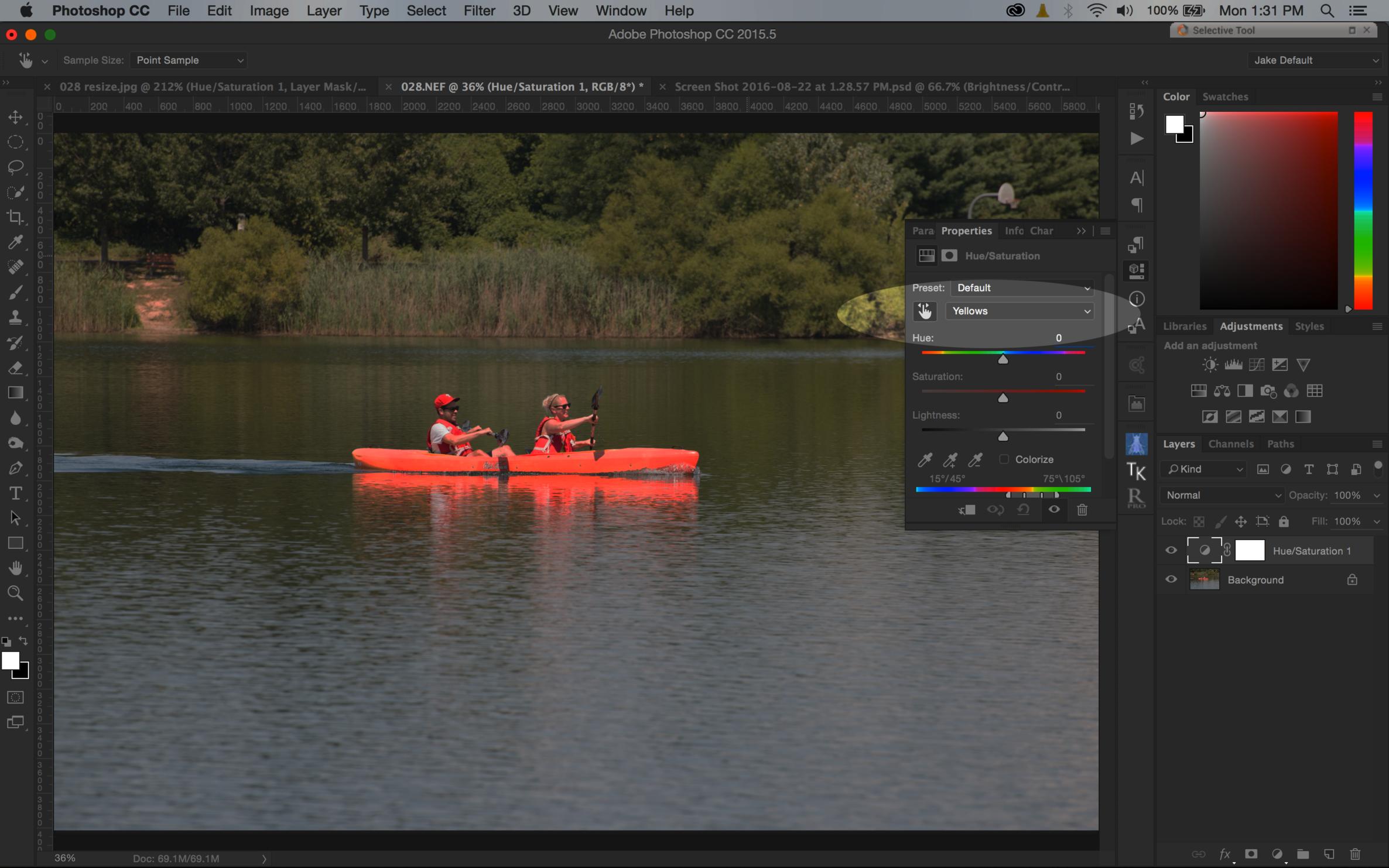Switch to the 028 resize.jpg document tab

pyautogui.click(x=212, y=87)
